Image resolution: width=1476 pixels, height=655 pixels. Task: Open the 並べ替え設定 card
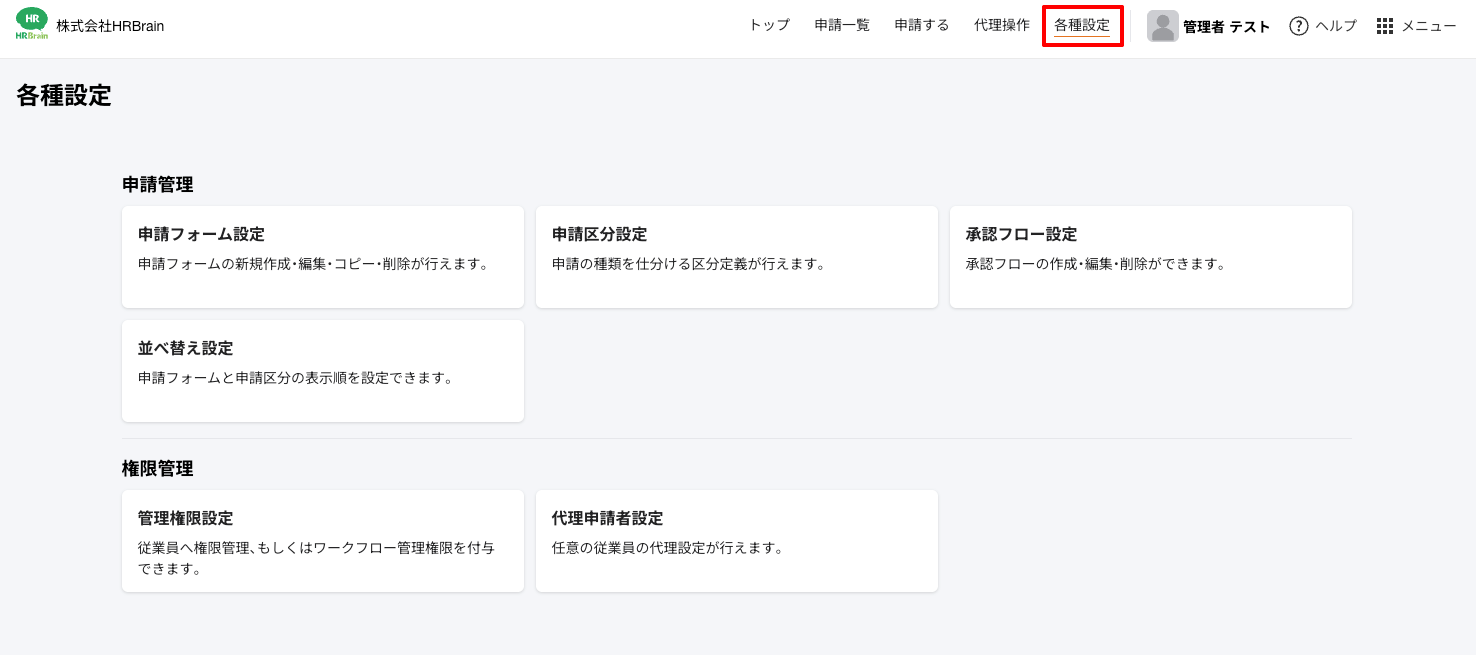(322, 371)
